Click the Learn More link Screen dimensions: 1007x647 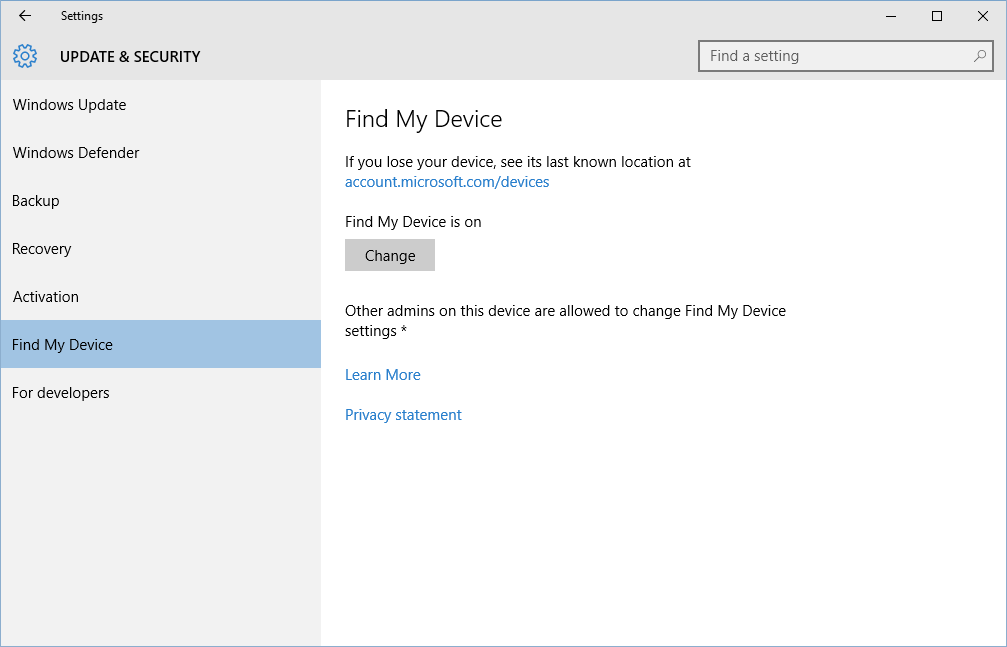(383, 375)
